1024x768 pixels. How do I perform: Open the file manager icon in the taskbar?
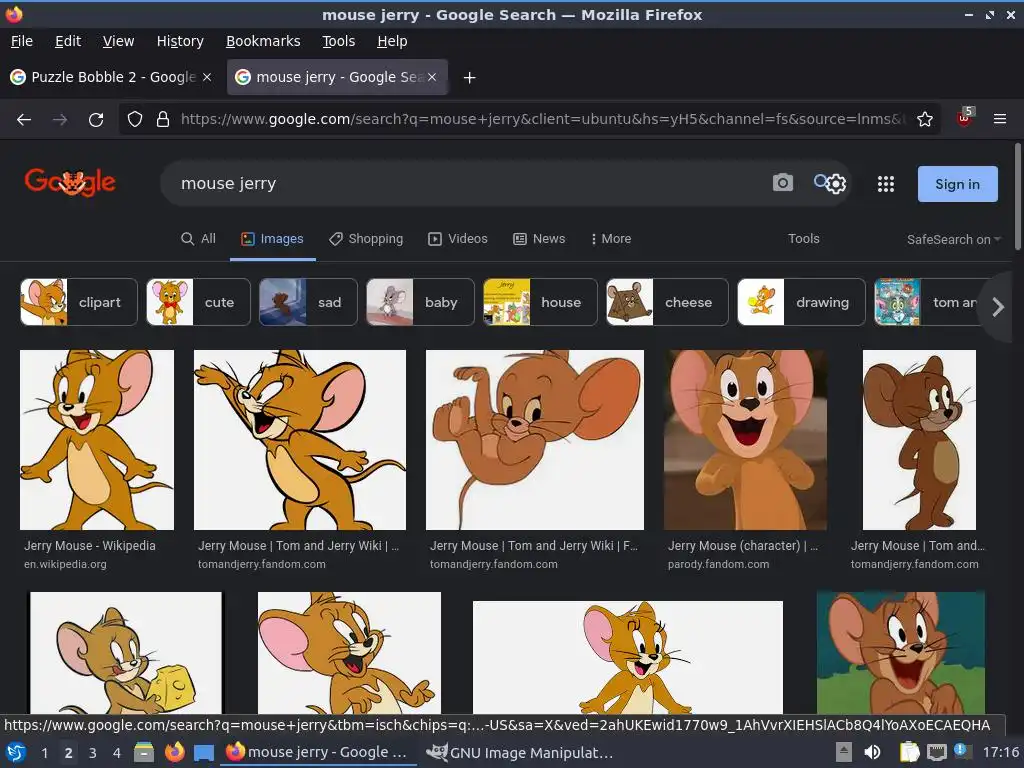point(144,752)
